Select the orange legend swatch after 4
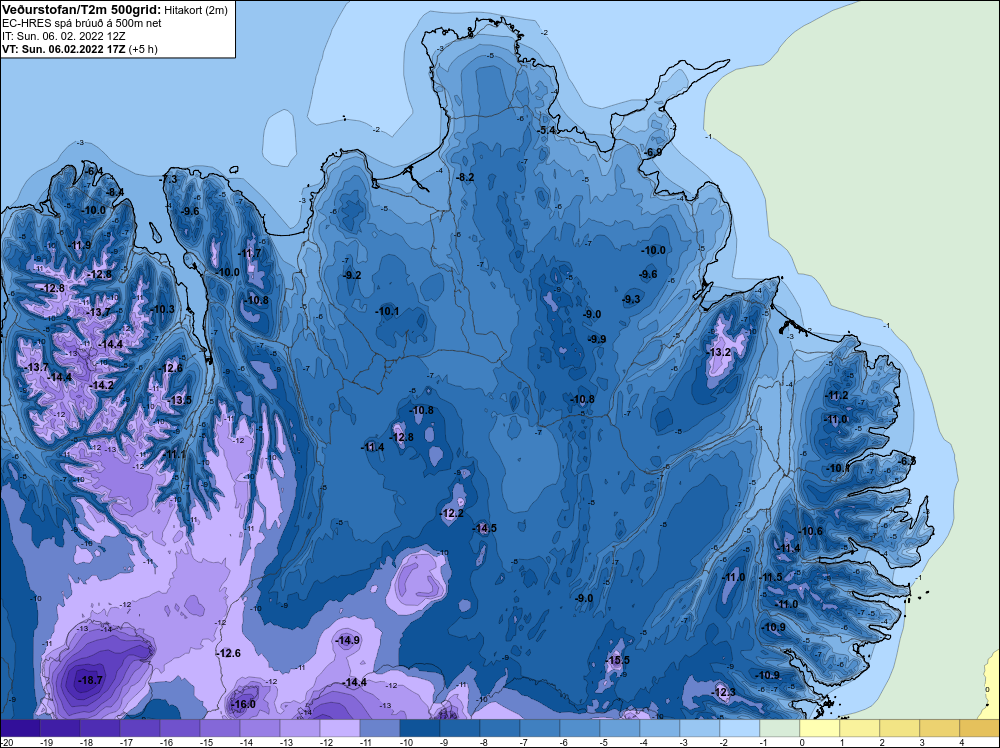The height and width of the screenshot is (748, 1000). 980,728
